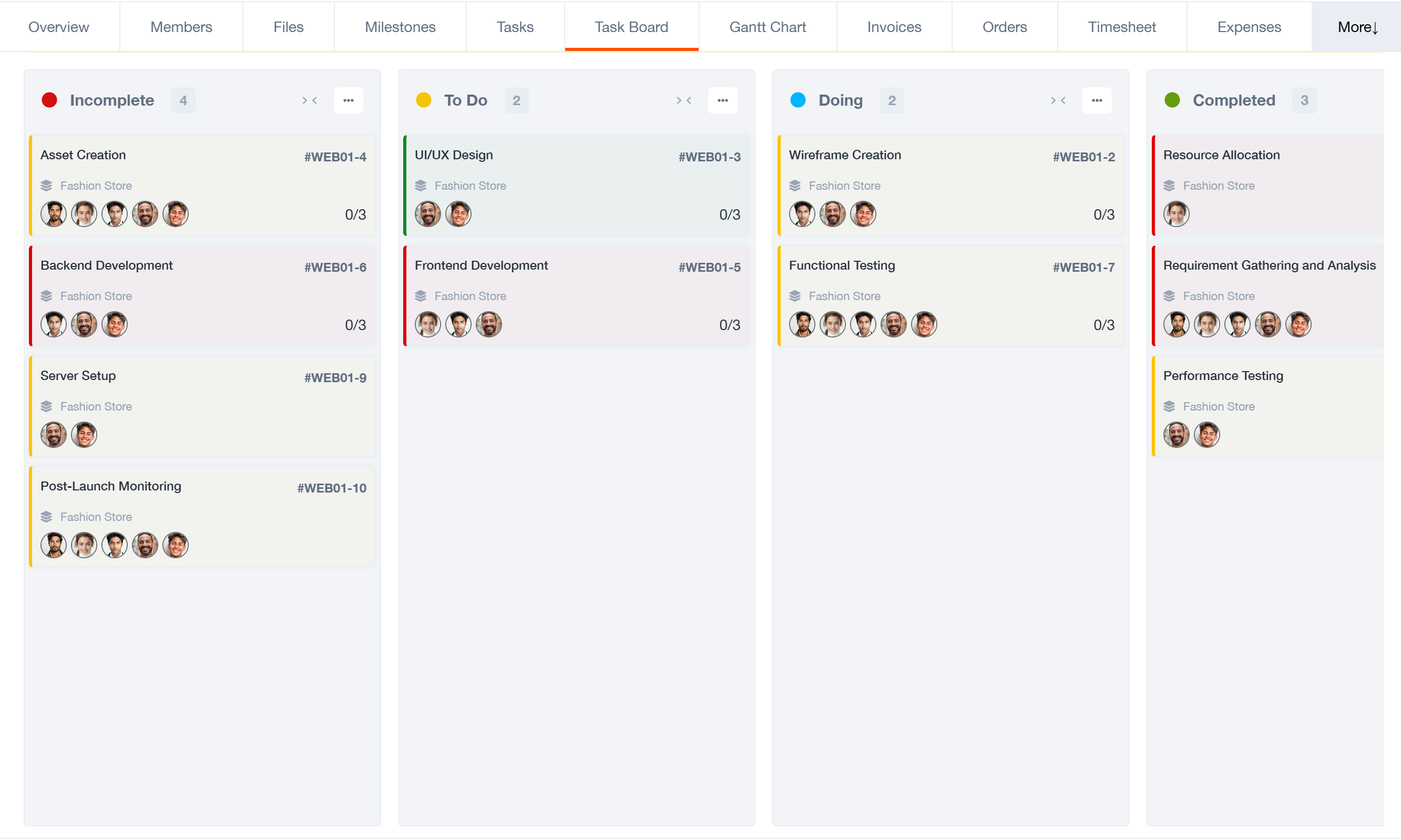Click last avatar on Functional Testing card
Viewport: 1401px width, 840px height.
(924, 325)
